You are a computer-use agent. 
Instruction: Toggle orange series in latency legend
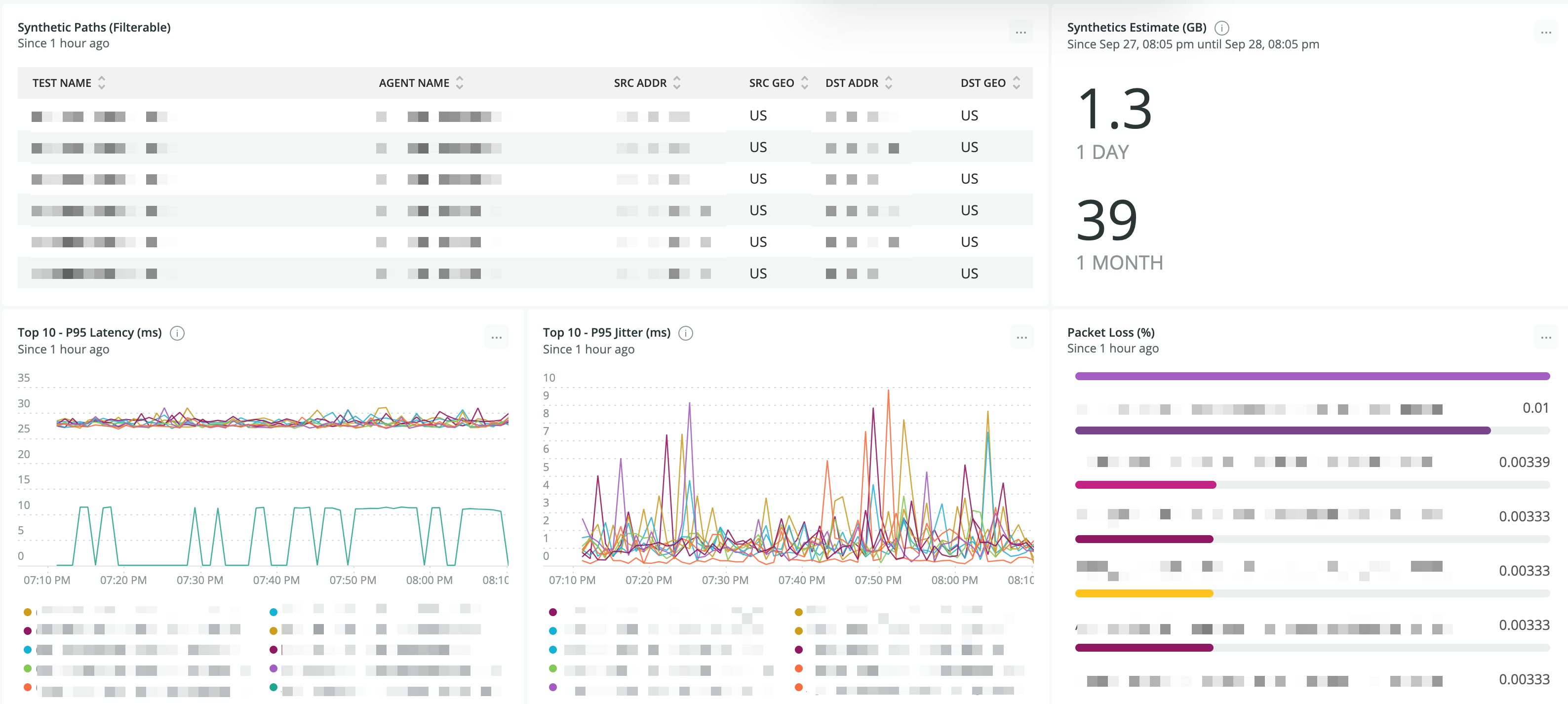(27, 687)
